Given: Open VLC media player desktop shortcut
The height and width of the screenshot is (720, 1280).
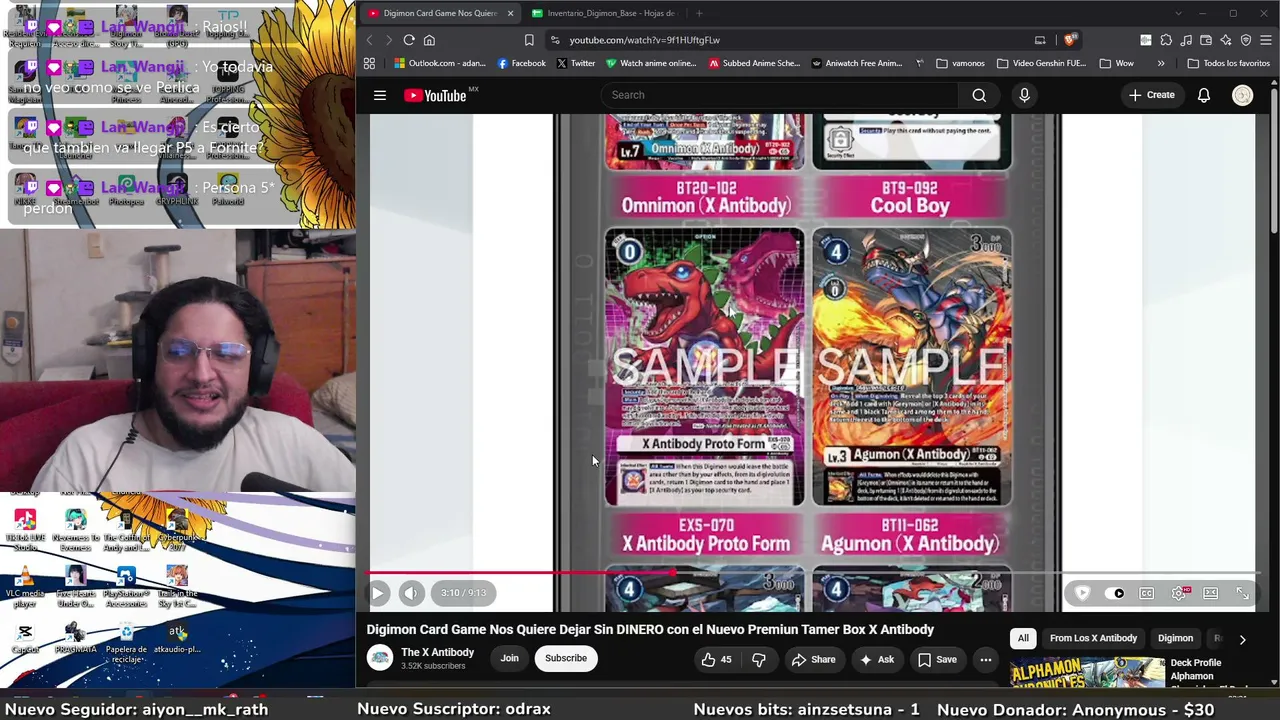Looking at the screenshot, I should (25, 585).
